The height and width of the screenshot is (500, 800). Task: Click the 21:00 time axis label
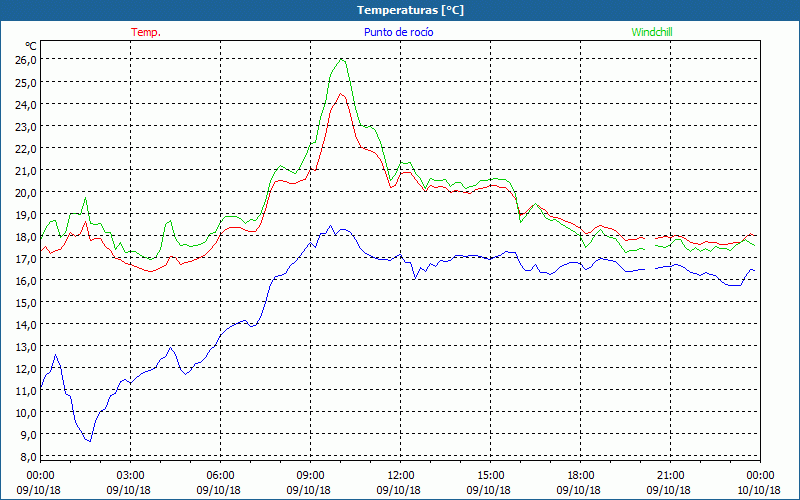point(670,476)
